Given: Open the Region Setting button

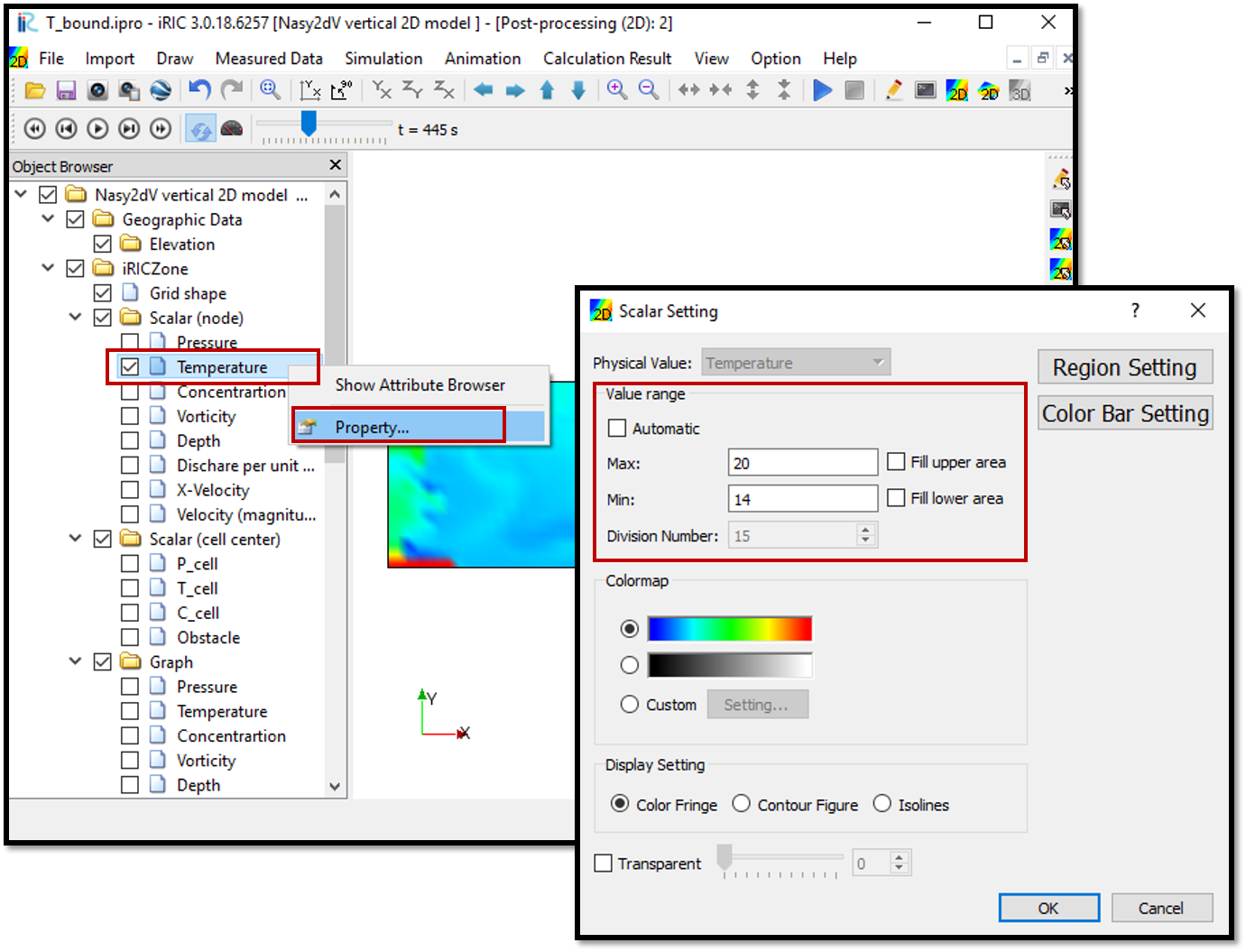Looking at the screenshot, I should [1124, 367].
